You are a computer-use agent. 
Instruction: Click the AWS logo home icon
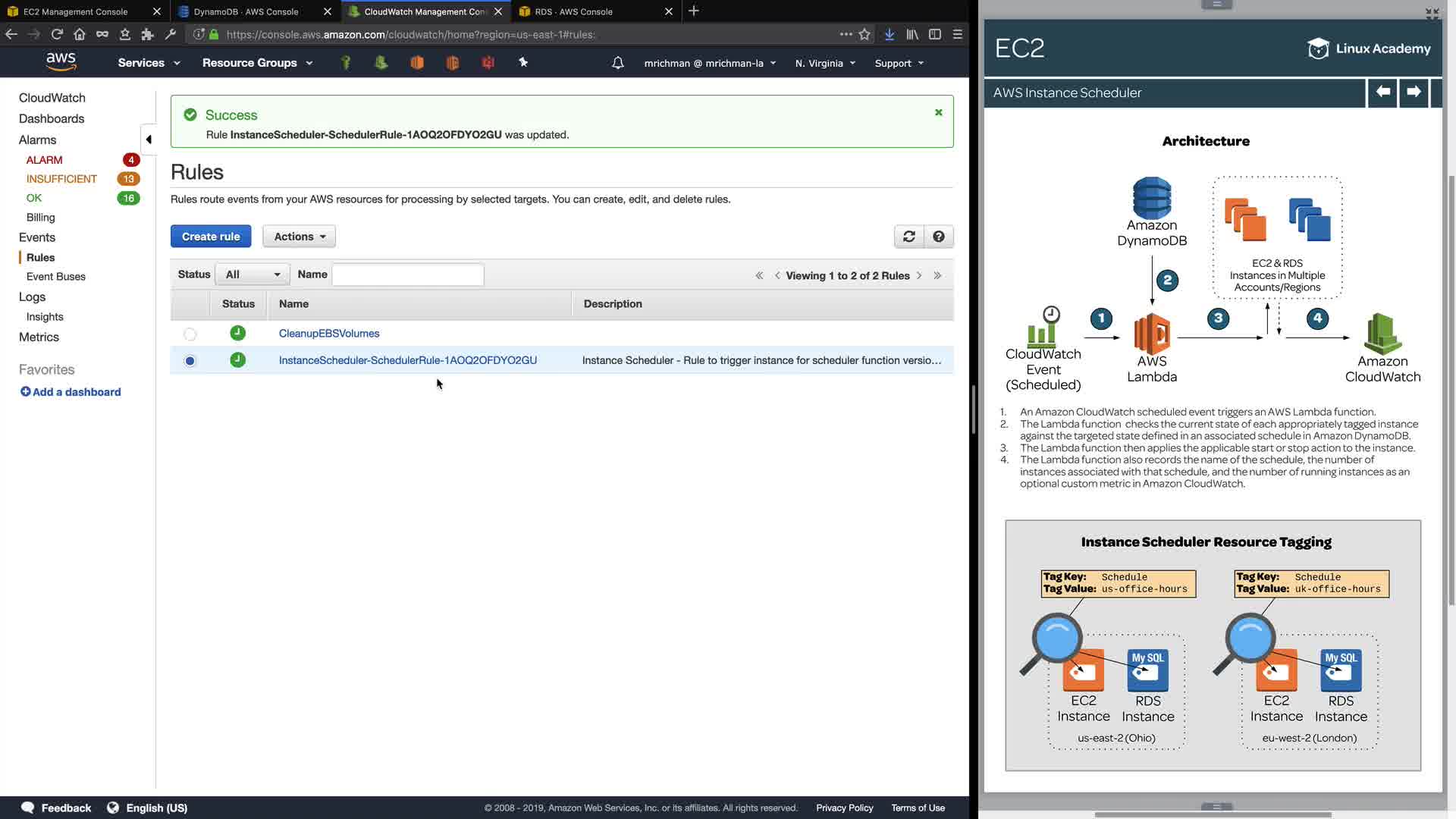(61, 62)
